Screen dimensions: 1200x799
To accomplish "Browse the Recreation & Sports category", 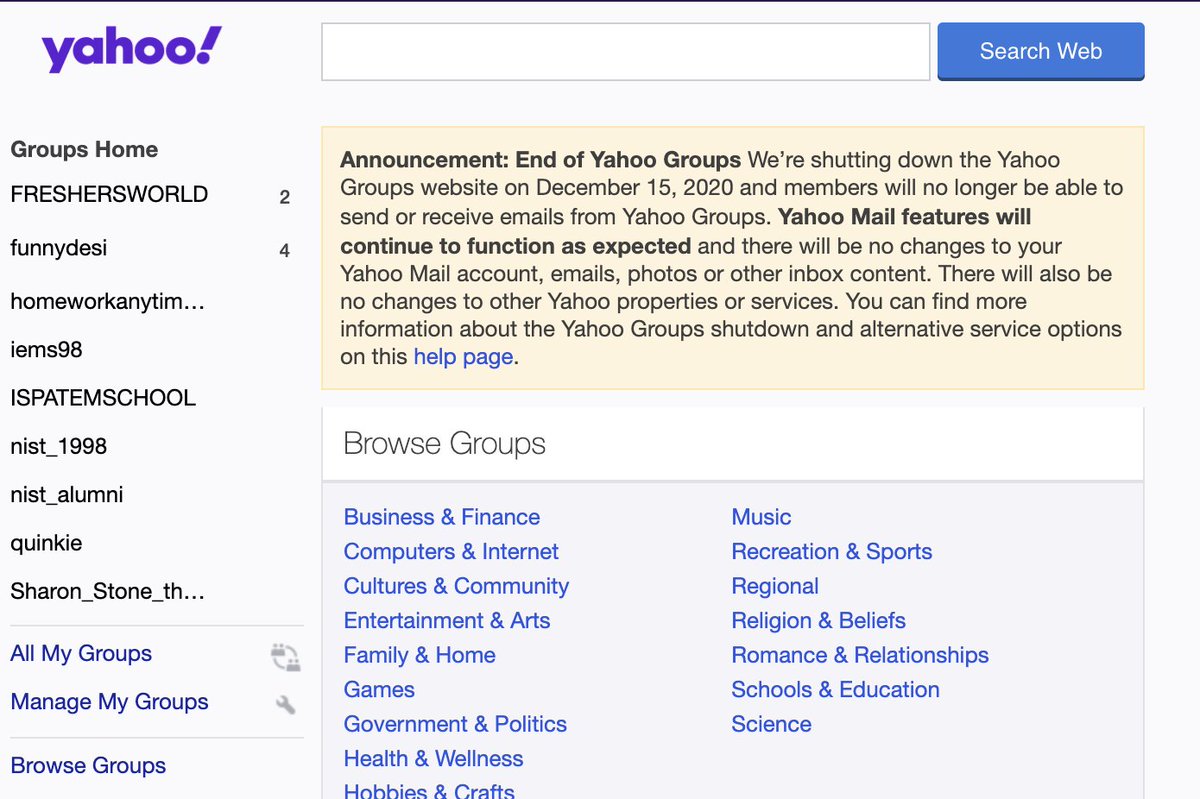I will (x=832, y=552).
